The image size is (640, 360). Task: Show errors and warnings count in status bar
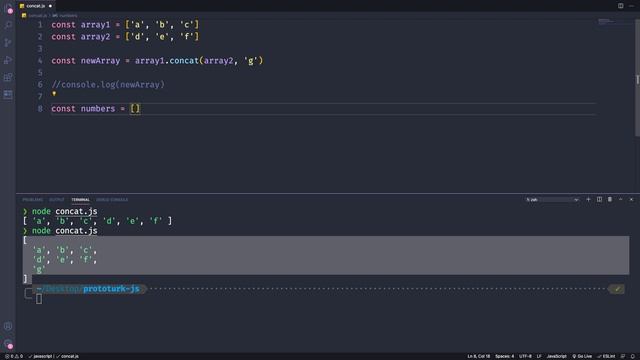(14, 356)
